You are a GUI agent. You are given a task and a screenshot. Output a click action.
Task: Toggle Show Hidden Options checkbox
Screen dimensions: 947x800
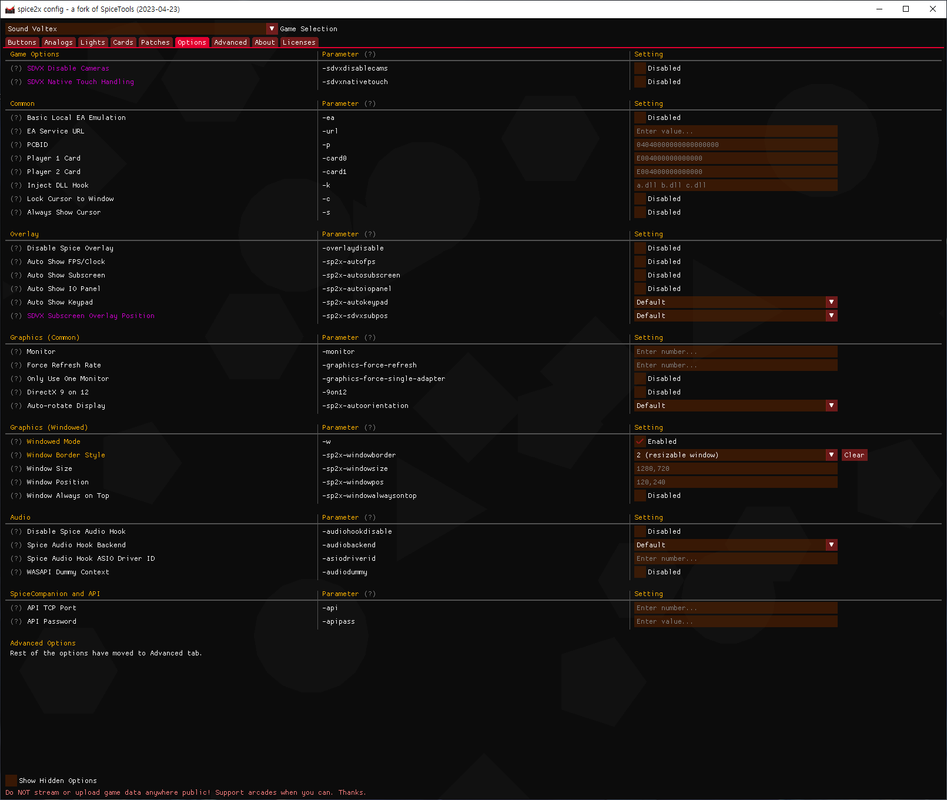pyautogui.click(x=11, y=781)
